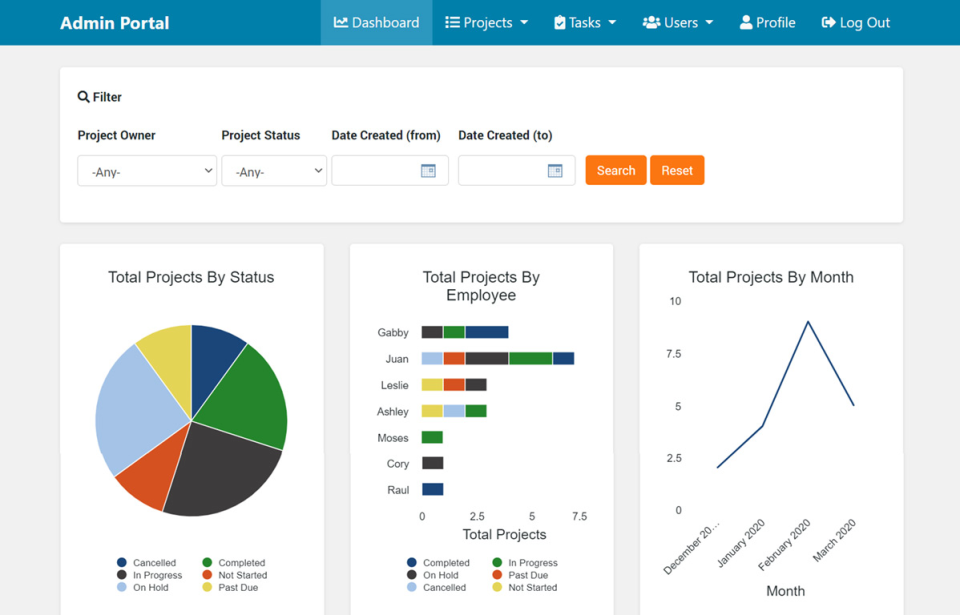The height and width of the screenshot is (615, 960).
Task: Open the Dashboard using its chart icon
Action: (340, 22)
